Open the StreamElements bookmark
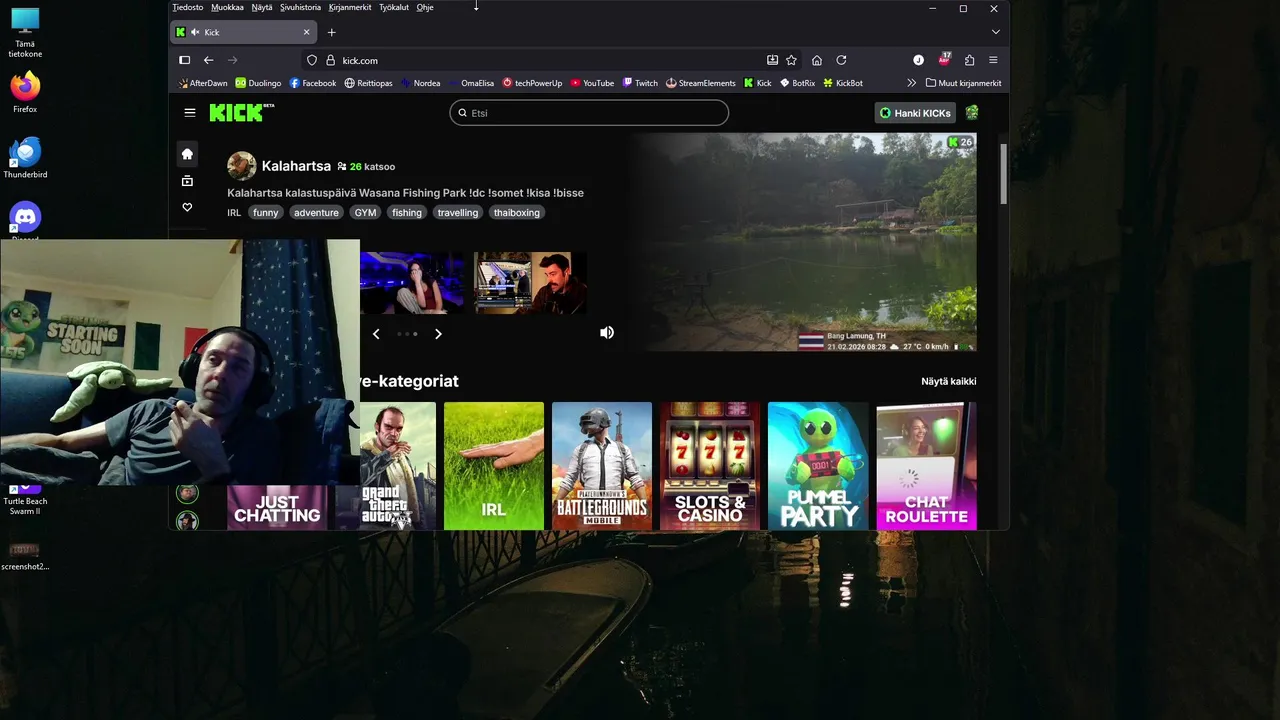Image resolution: width=1280 pixels, height=720 pixels. coord(701,83)
